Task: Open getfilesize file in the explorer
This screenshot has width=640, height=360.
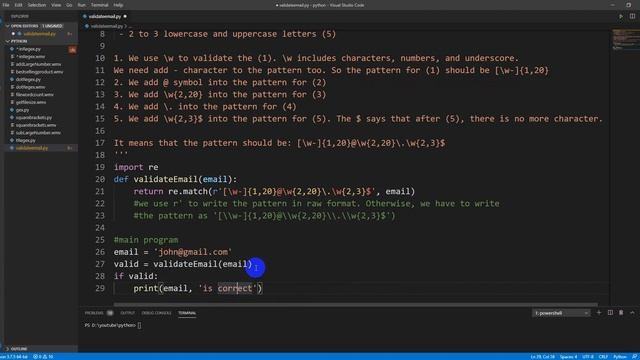Action: click(31, 102)
